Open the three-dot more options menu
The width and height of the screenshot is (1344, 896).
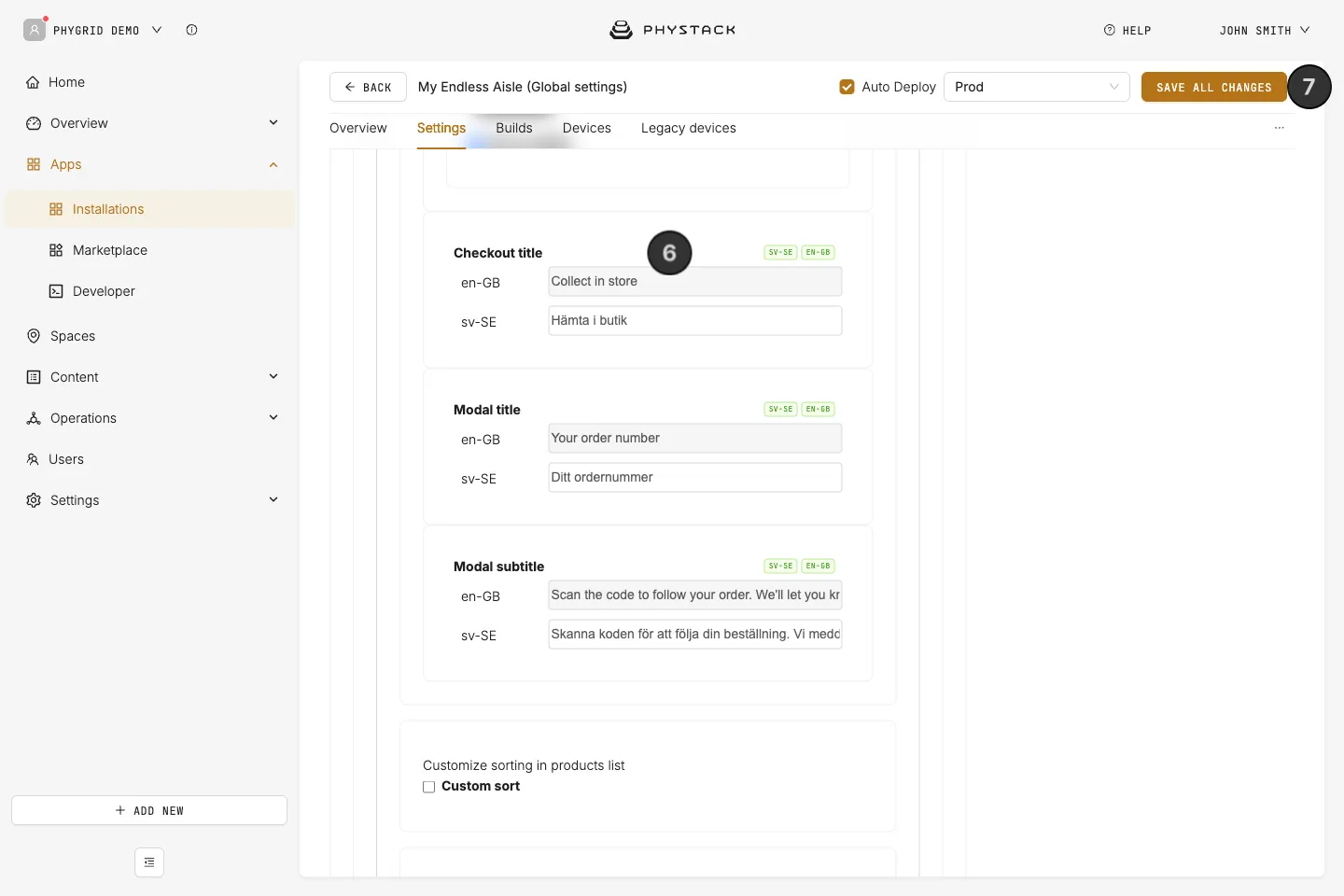click(x=1280, y=128)
